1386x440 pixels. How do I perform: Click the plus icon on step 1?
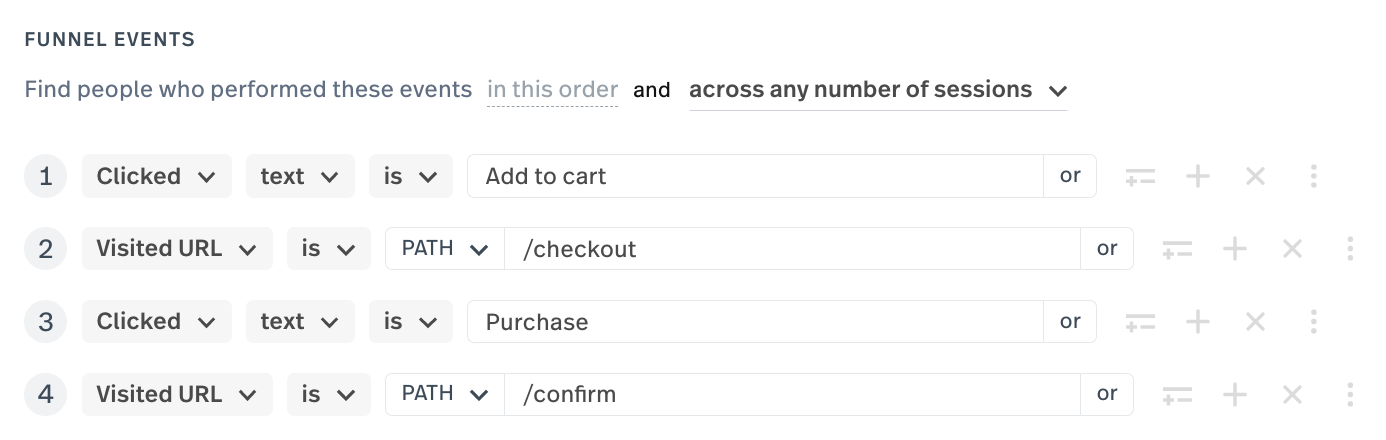pyautogui.click(x=1198, y=177)
